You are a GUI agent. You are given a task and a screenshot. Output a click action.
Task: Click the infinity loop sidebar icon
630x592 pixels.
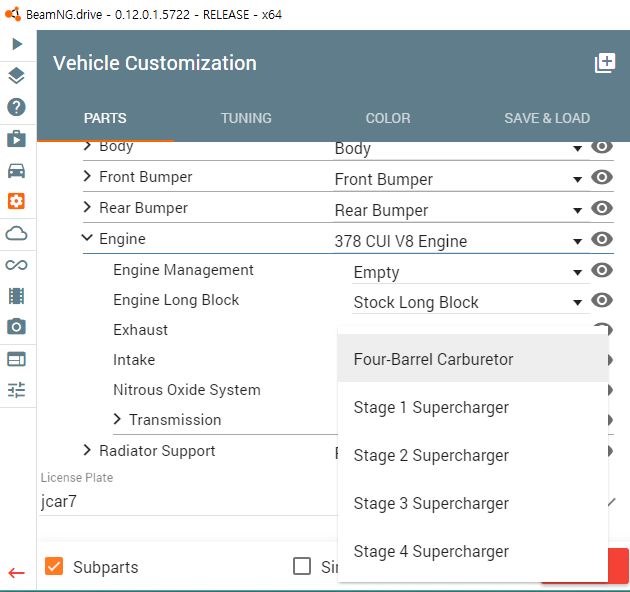pyautogui.click(x=16, y=265)
